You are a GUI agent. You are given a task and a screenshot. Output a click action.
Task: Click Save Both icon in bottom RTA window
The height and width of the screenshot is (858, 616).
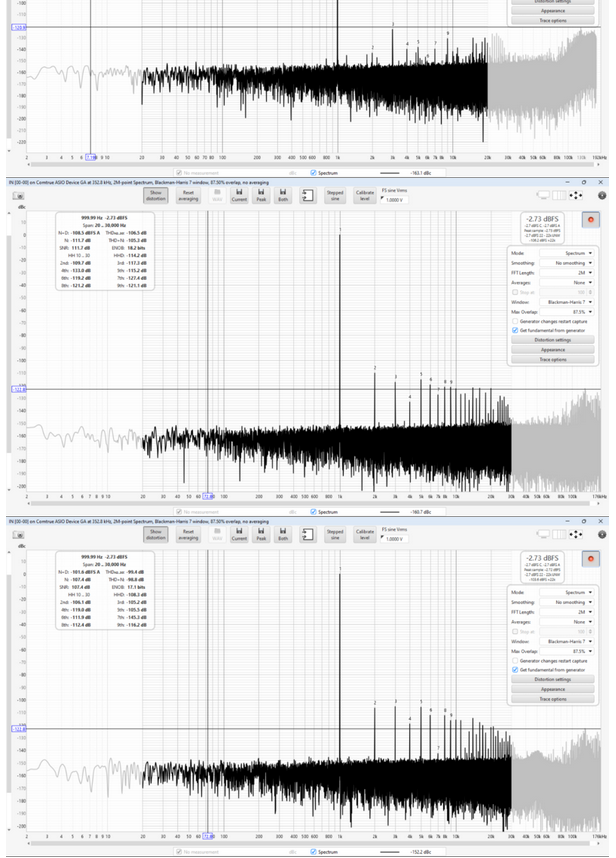click(x=283, y=534)
